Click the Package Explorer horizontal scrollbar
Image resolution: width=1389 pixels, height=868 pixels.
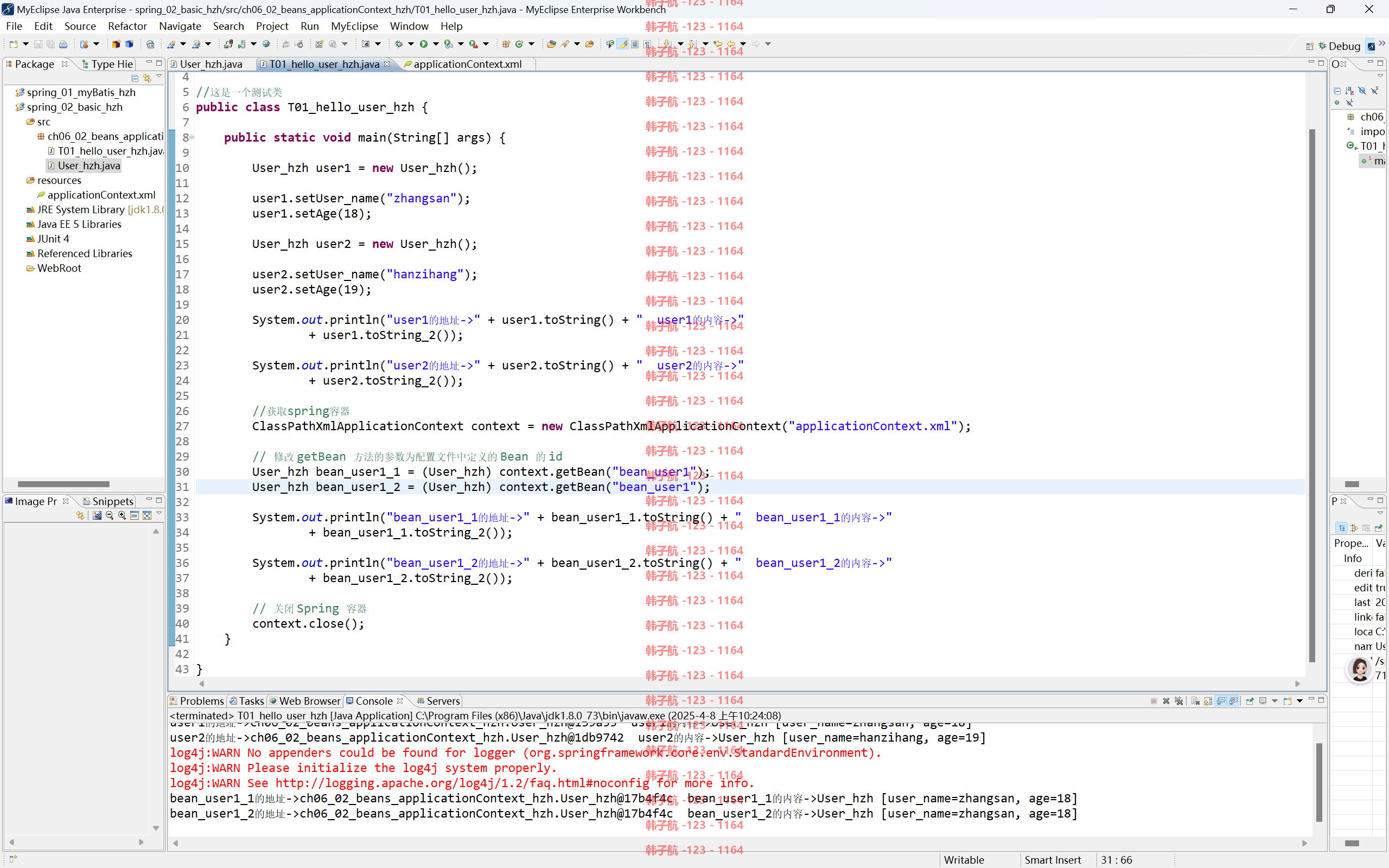point(63,484)
